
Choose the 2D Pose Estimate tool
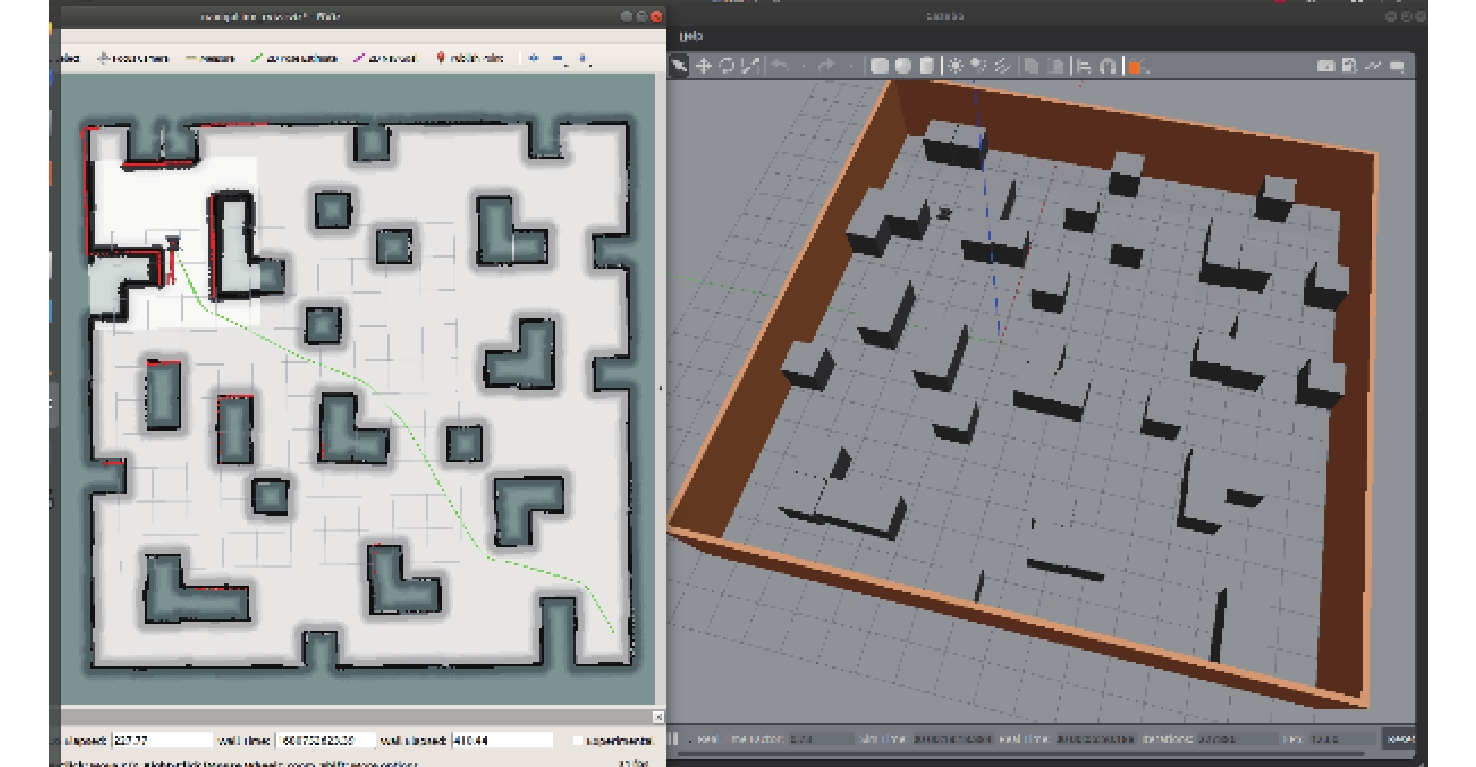[x=295, y=59]
